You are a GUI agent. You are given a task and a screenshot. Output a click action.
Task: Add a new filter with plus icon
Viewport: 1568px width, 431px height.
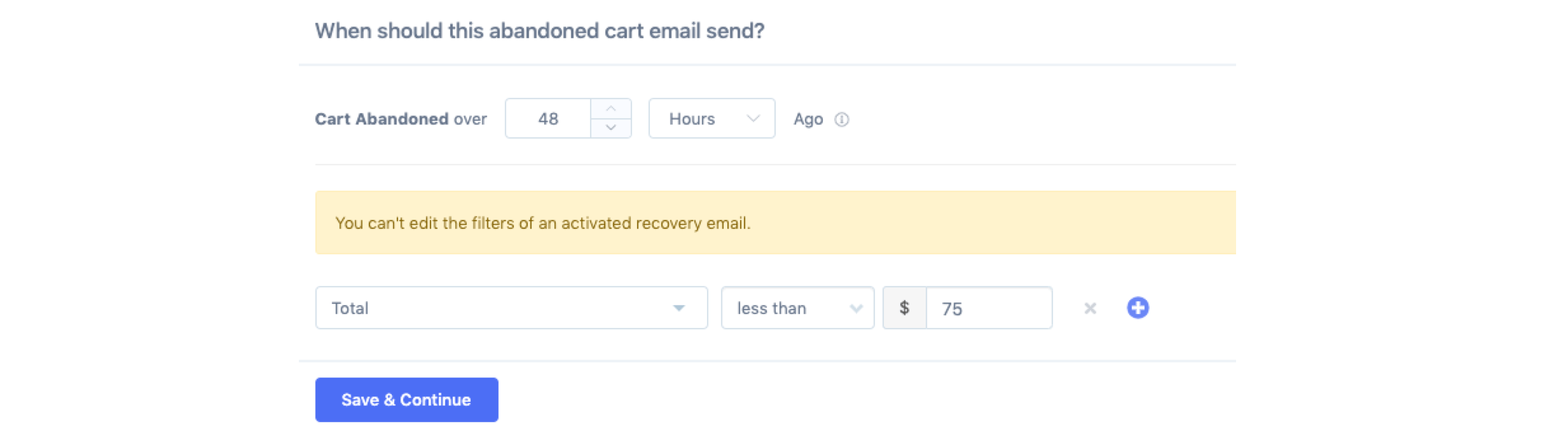pos(1138,308)
